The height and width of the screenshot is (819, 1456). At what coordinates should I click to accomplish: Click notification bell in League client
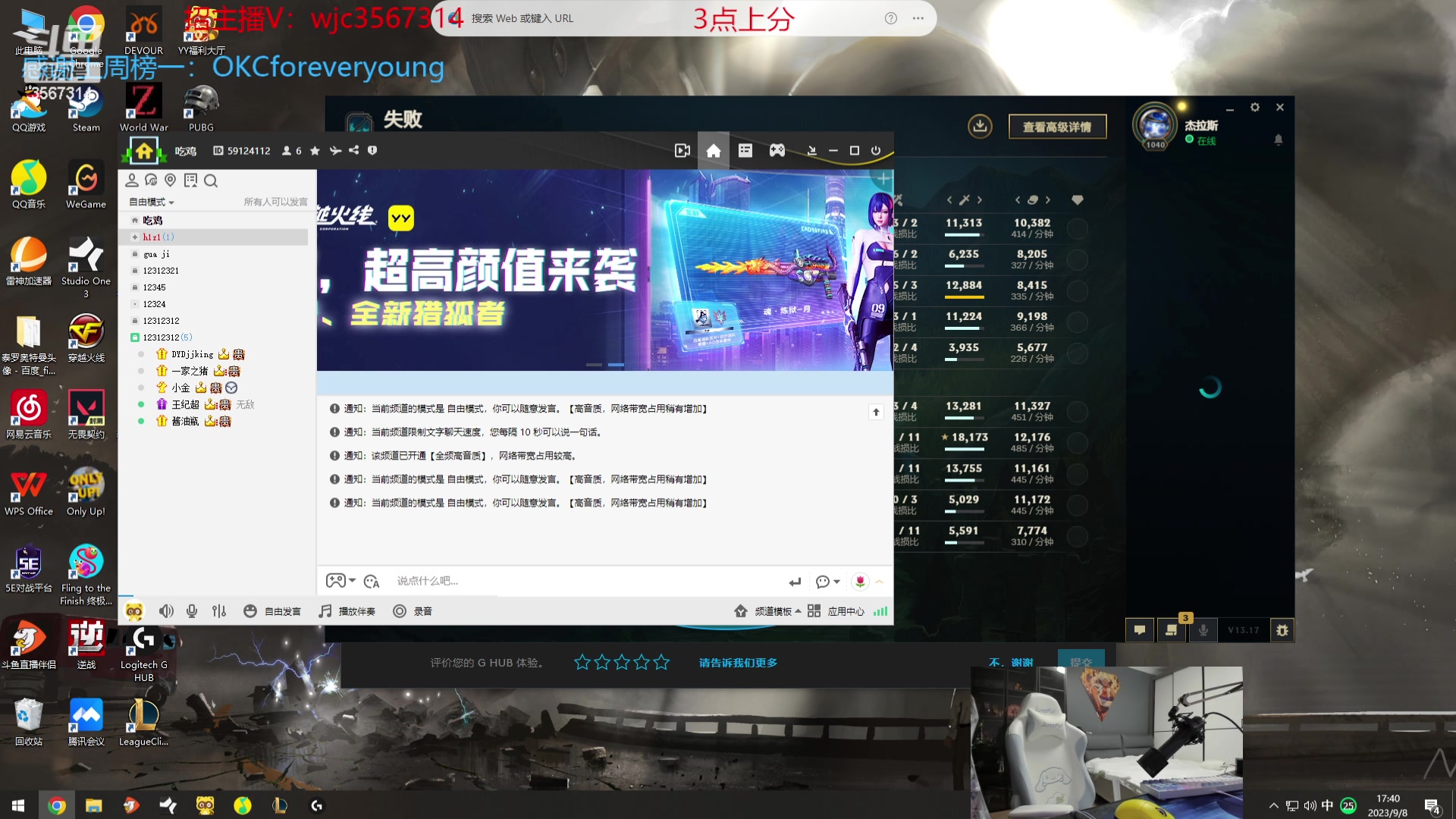1279,140
